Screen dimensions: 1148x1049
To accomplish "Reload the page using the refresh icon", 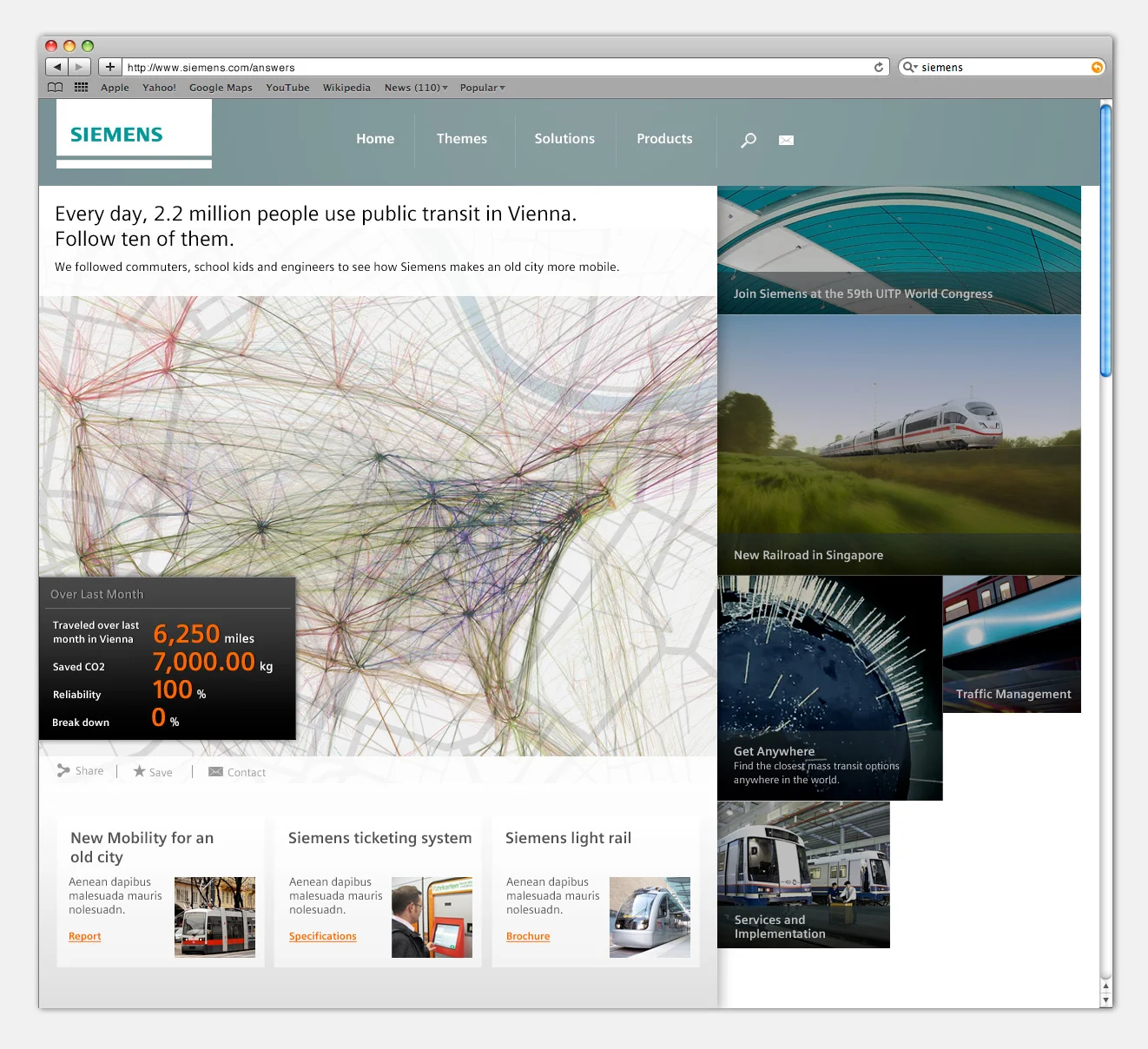I will [879, 67].
